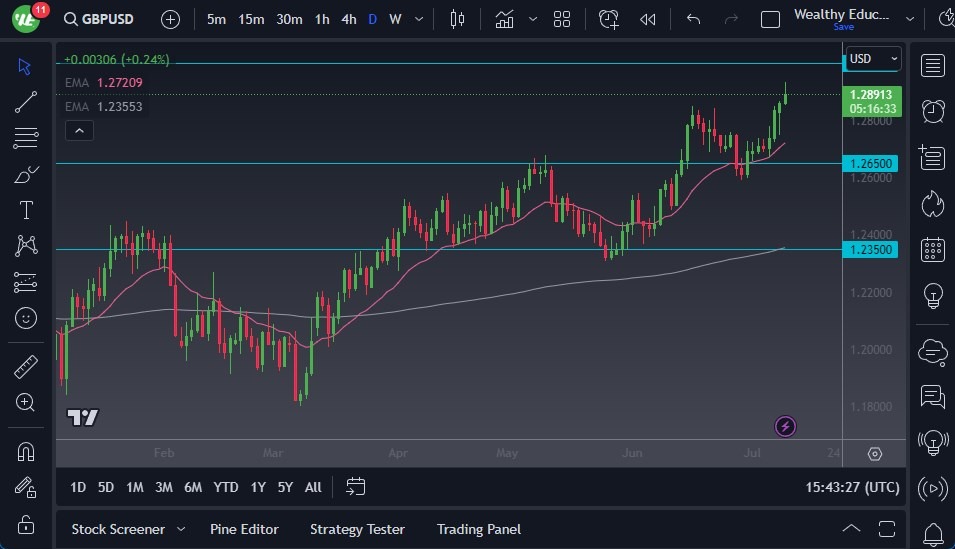Switch to the 4h timeframe

[x=348, y=19]
